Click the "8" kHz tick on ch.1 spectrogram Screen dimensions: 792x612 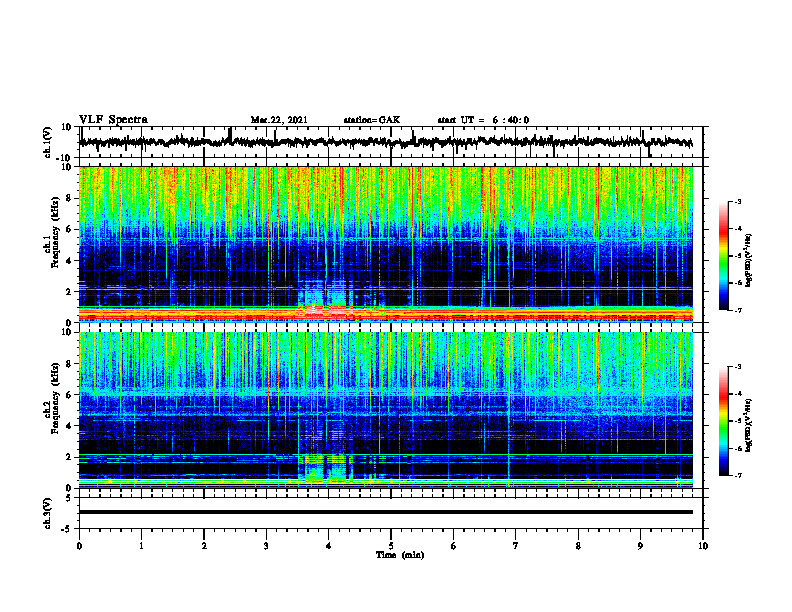[70, 198]
